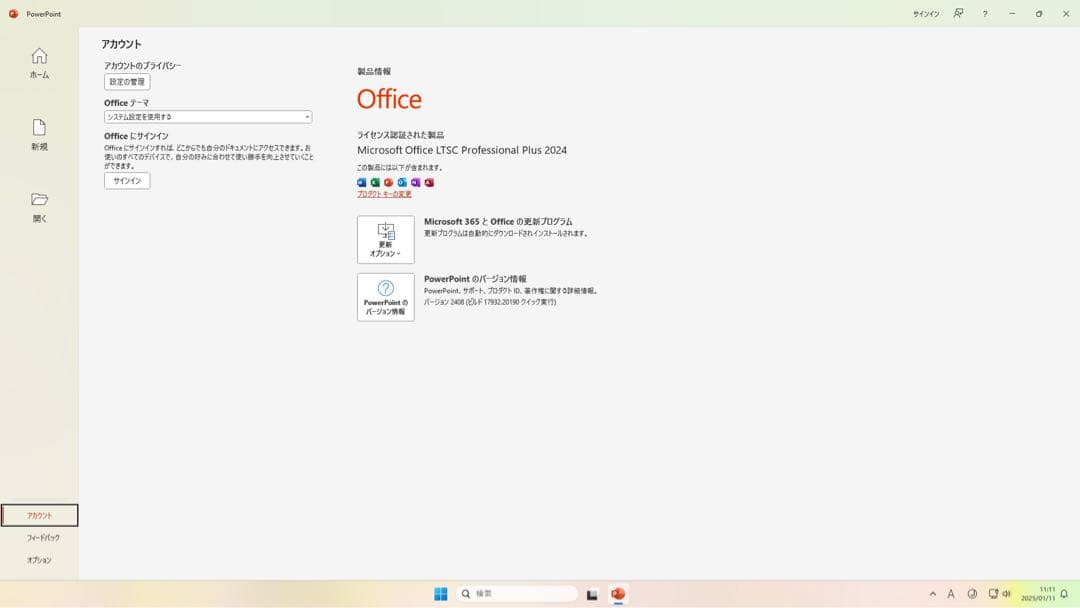
Task: Select the Access icon next to OneNote
Action: point(430,182)
